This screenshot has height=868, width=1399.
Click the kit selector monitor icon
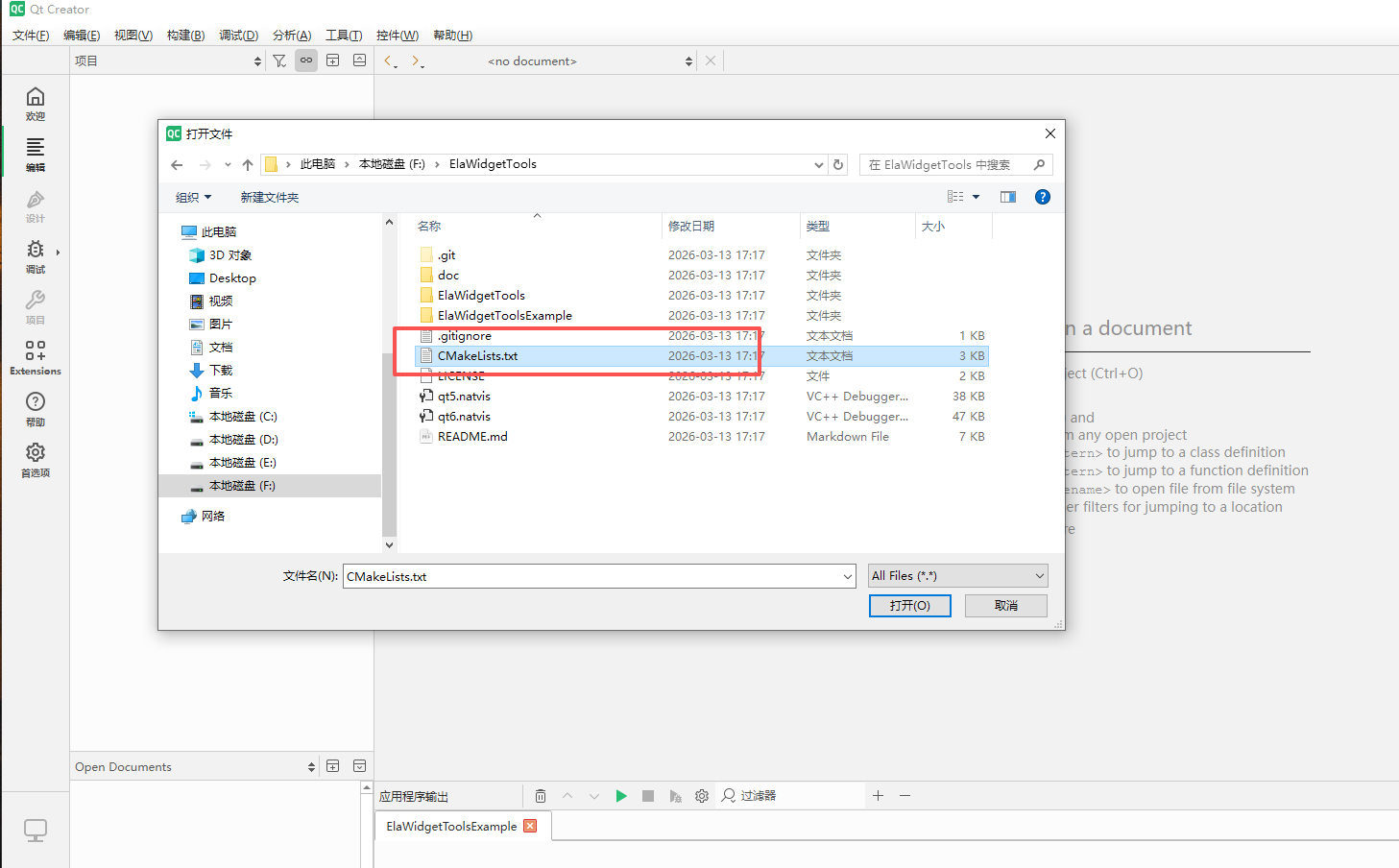coord(36,831)
